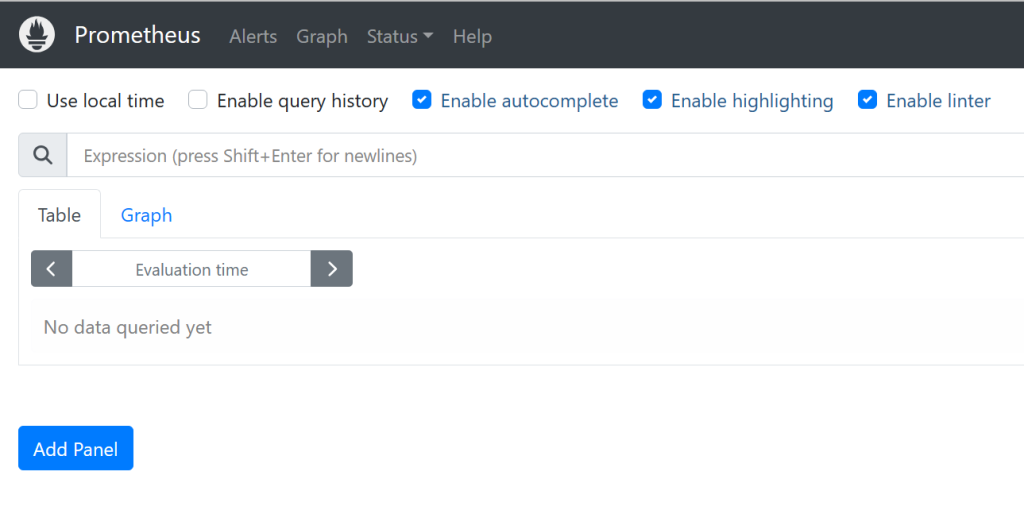Open the Prometheus brand title link
The image size is (1024, 514).
pos(137,35)
